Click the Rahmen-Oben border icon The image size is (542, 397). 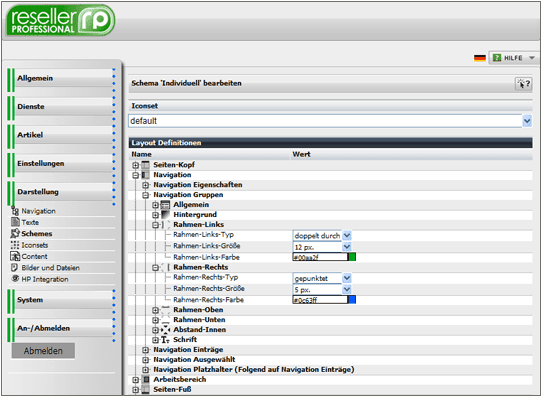pos(166,310)
